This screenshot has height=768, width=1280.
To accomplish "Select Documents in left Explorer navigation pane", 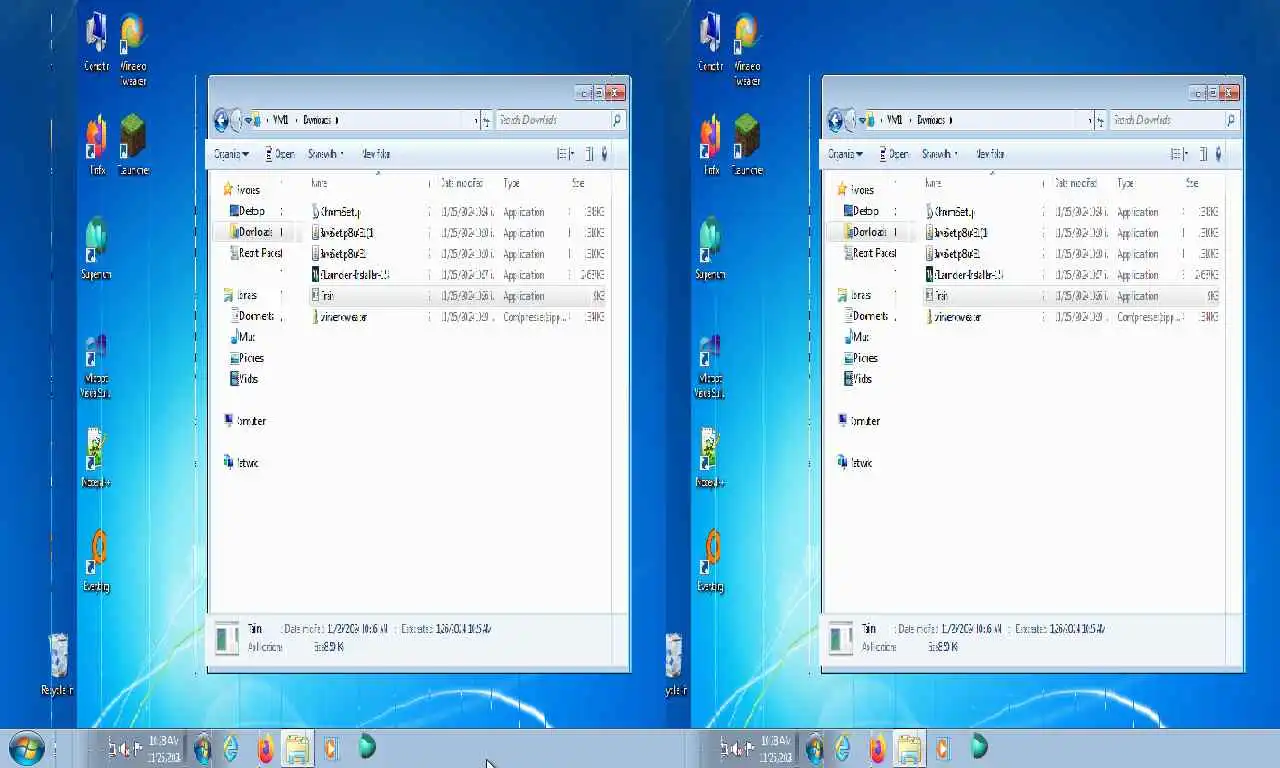I will [252, 316].
